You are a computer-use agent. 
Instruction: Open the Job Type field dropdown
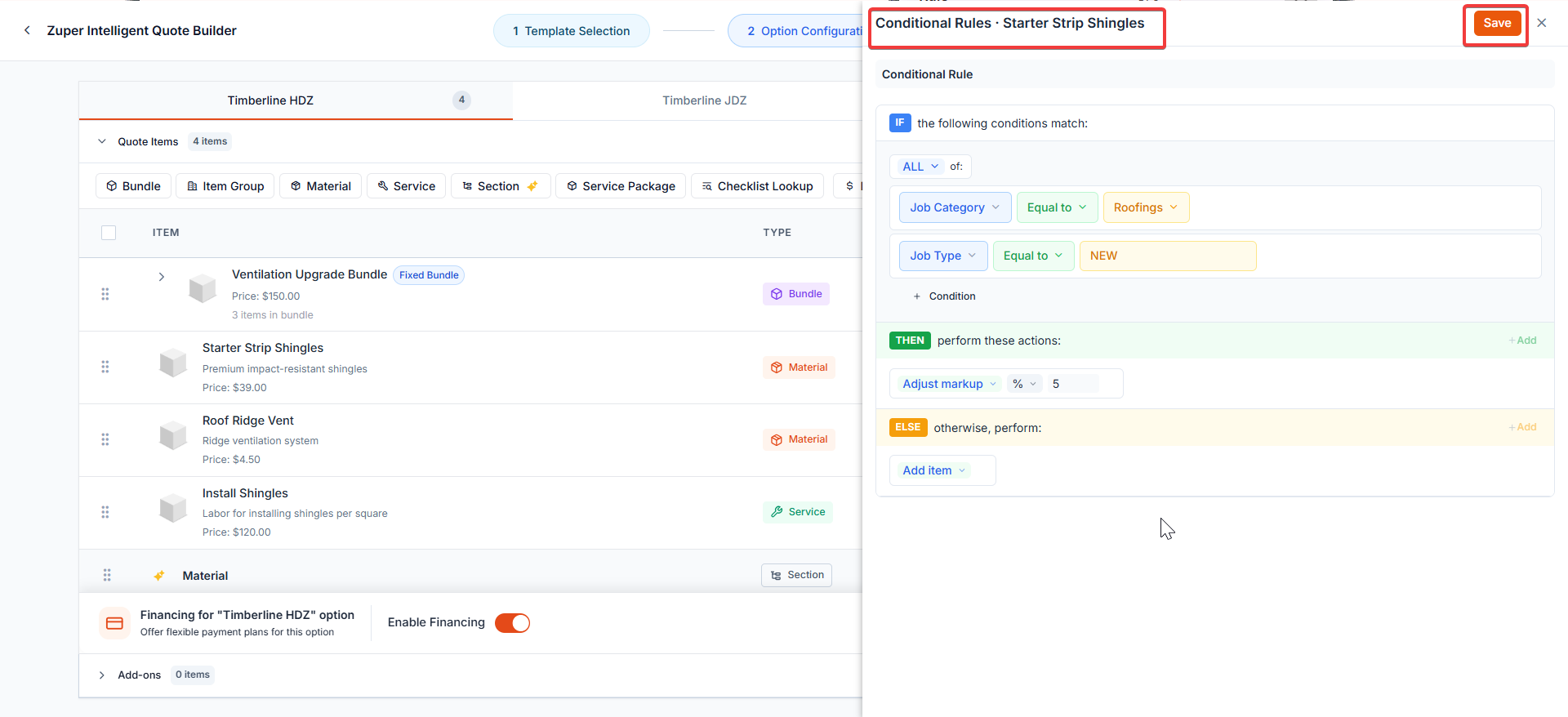coord(943,256)
